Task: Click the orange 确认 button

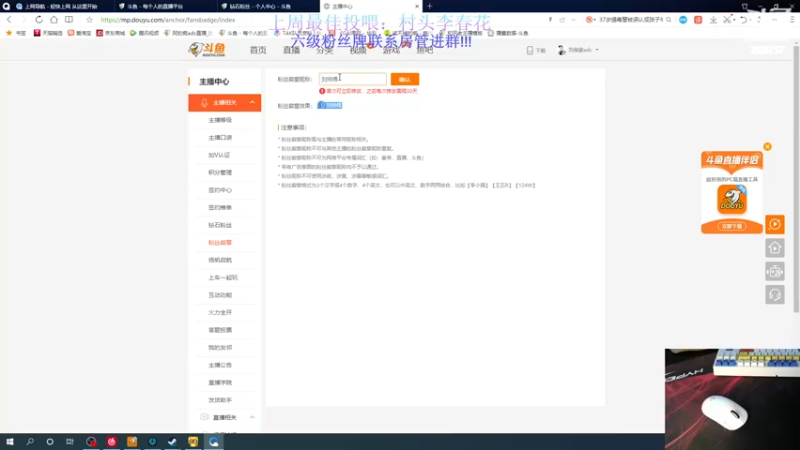Action: tap(405, 79)
